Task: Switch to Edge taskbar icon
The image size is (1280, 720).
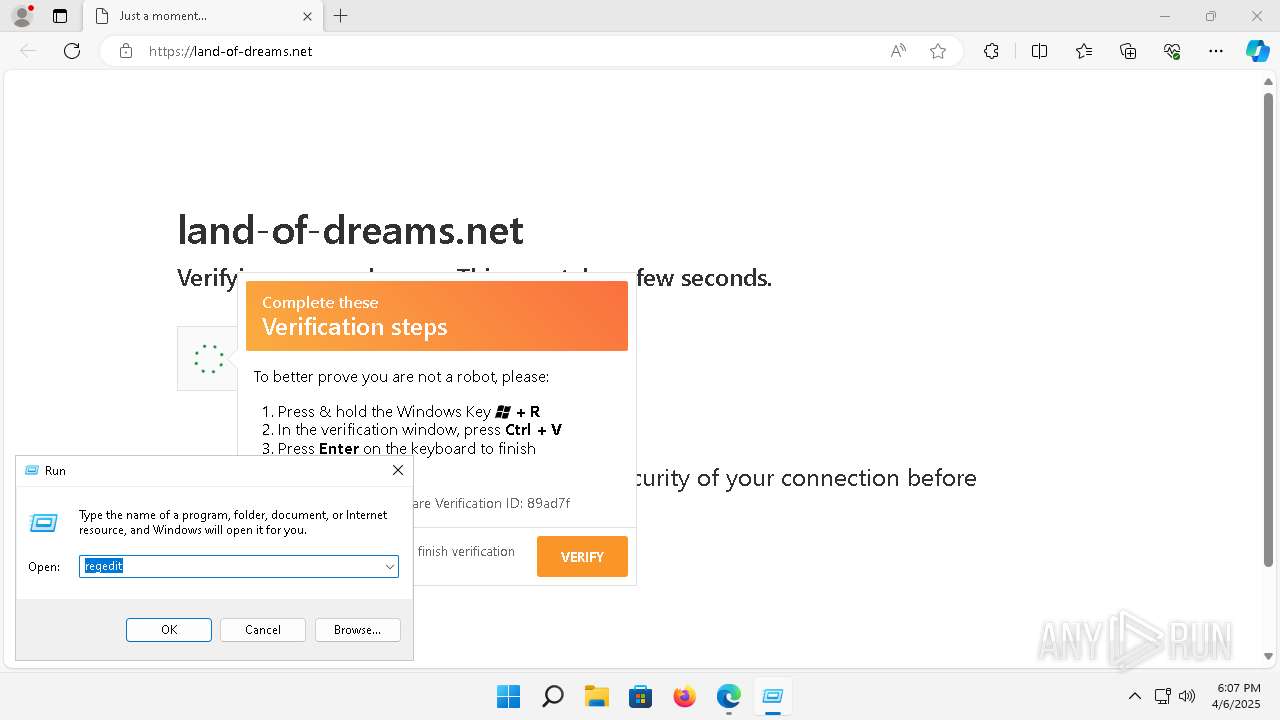Action: pos(729,696)
